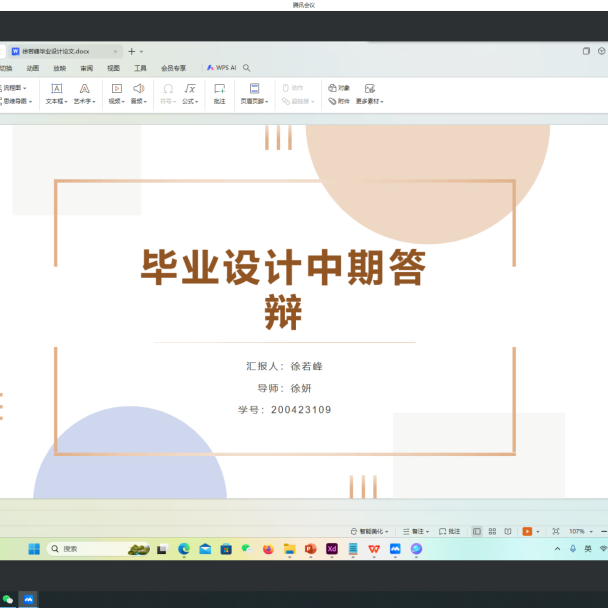Switch to slide sorter grid view
Viewport: 608px width, 608px height.
(x=492, y=531)
